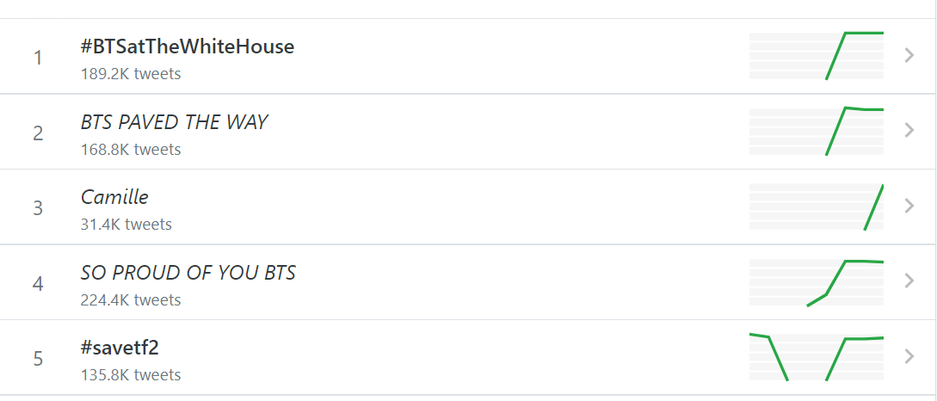Click the 189.2K tweets count
The height and width of the screenshot is (401, 937).
pyautogui.click(x=131, y=74)
